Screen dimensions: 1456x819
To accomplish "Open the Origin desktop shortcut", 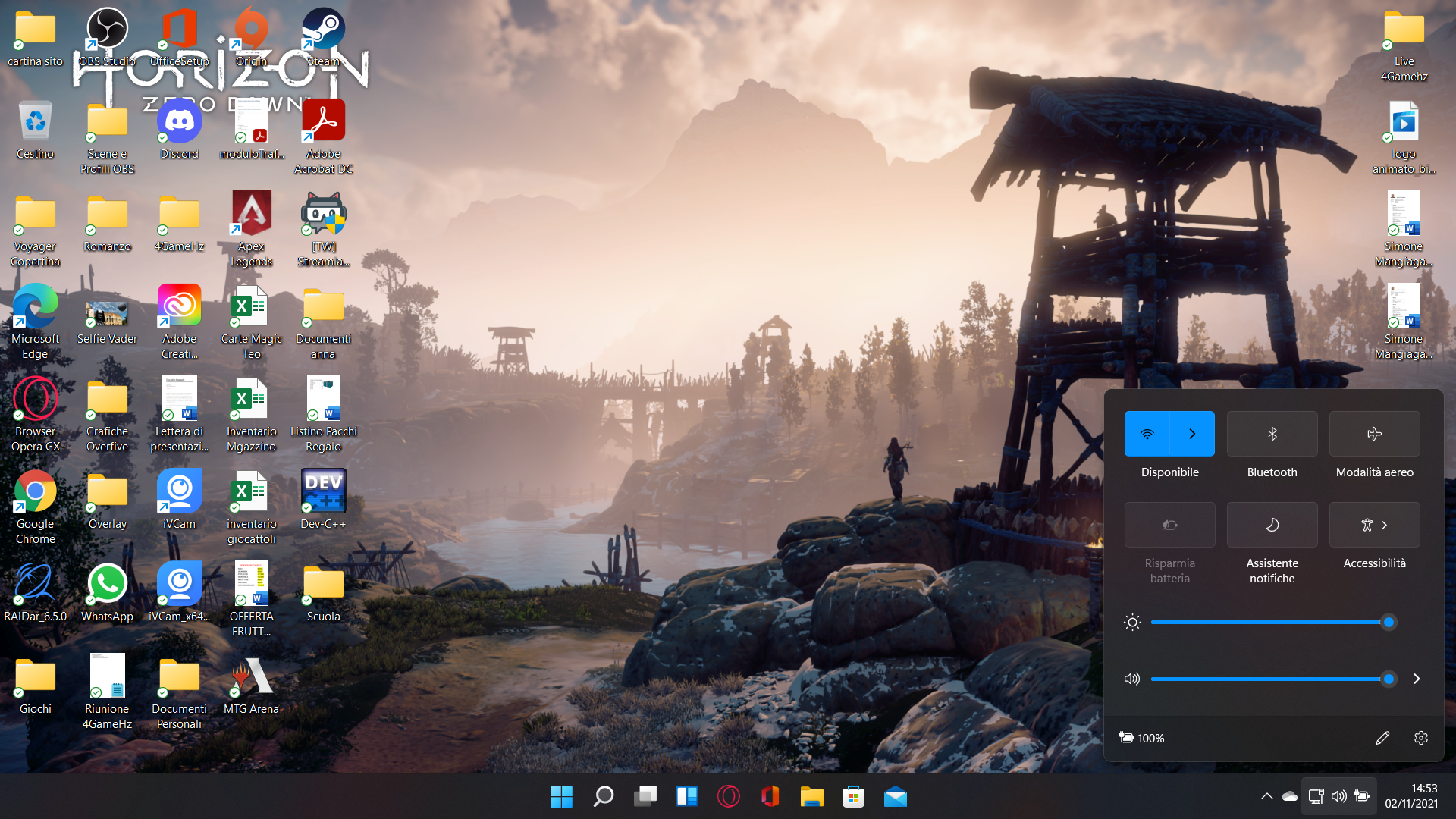I will point(251,38).
